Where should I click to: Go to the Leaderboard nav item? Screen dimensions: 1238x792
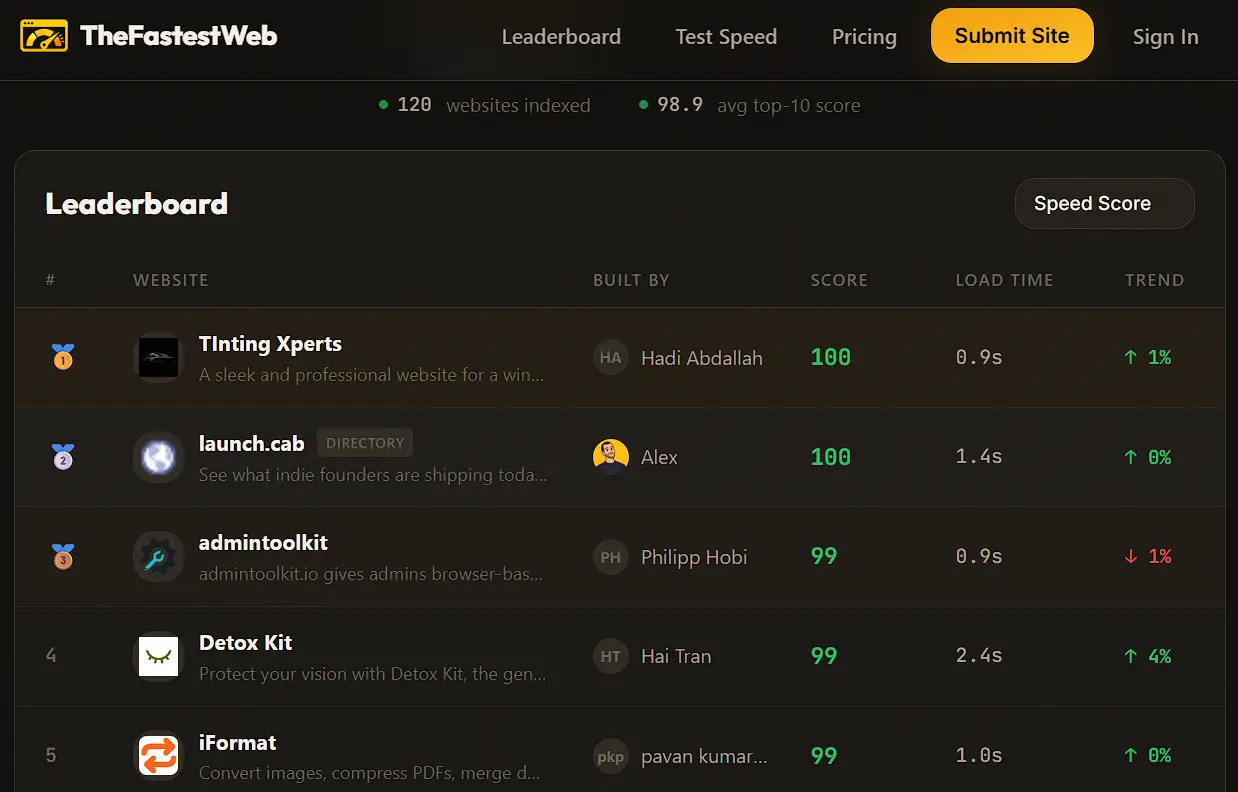point(561,37)
